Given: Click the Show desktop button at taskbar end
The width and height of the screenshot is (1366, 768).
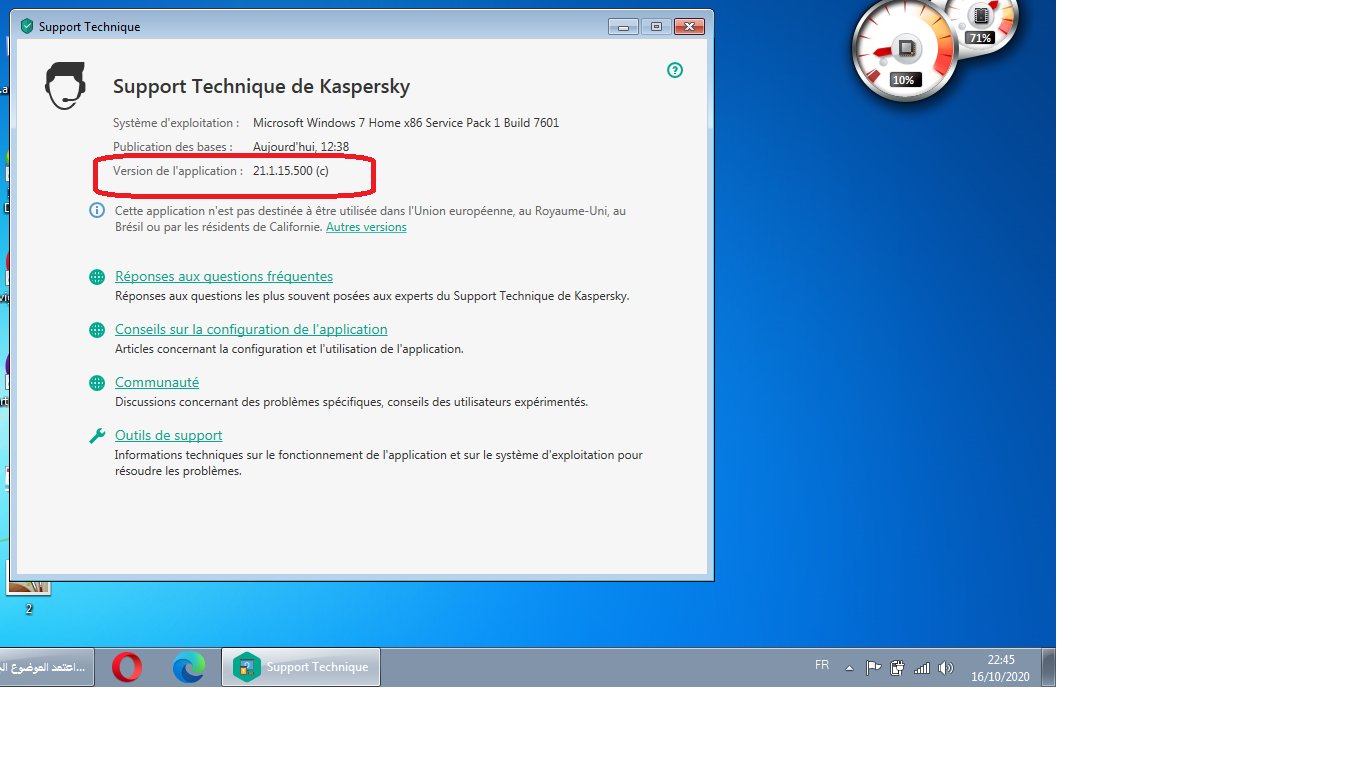Looking at the screenshot, I should 1048,667.
